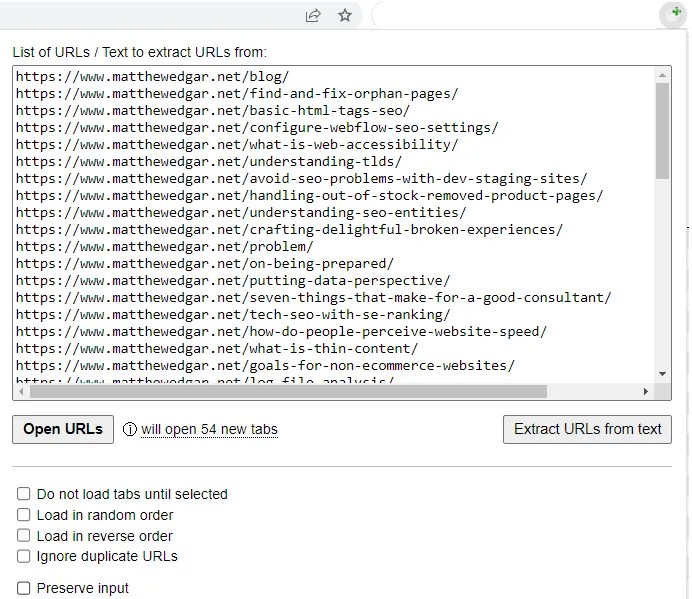Click the info icon beside tab count
Viewport: 692px width, 599px height.
[129, 429]
